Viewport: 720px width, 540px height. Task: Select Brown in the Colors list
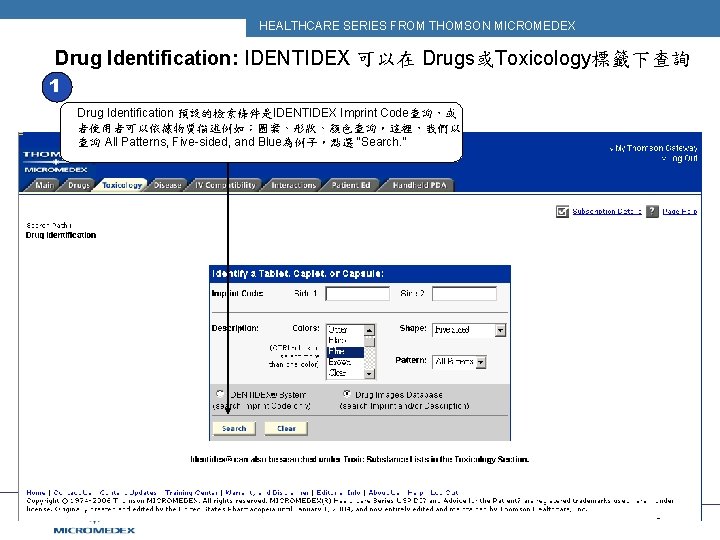pos(345,362)
